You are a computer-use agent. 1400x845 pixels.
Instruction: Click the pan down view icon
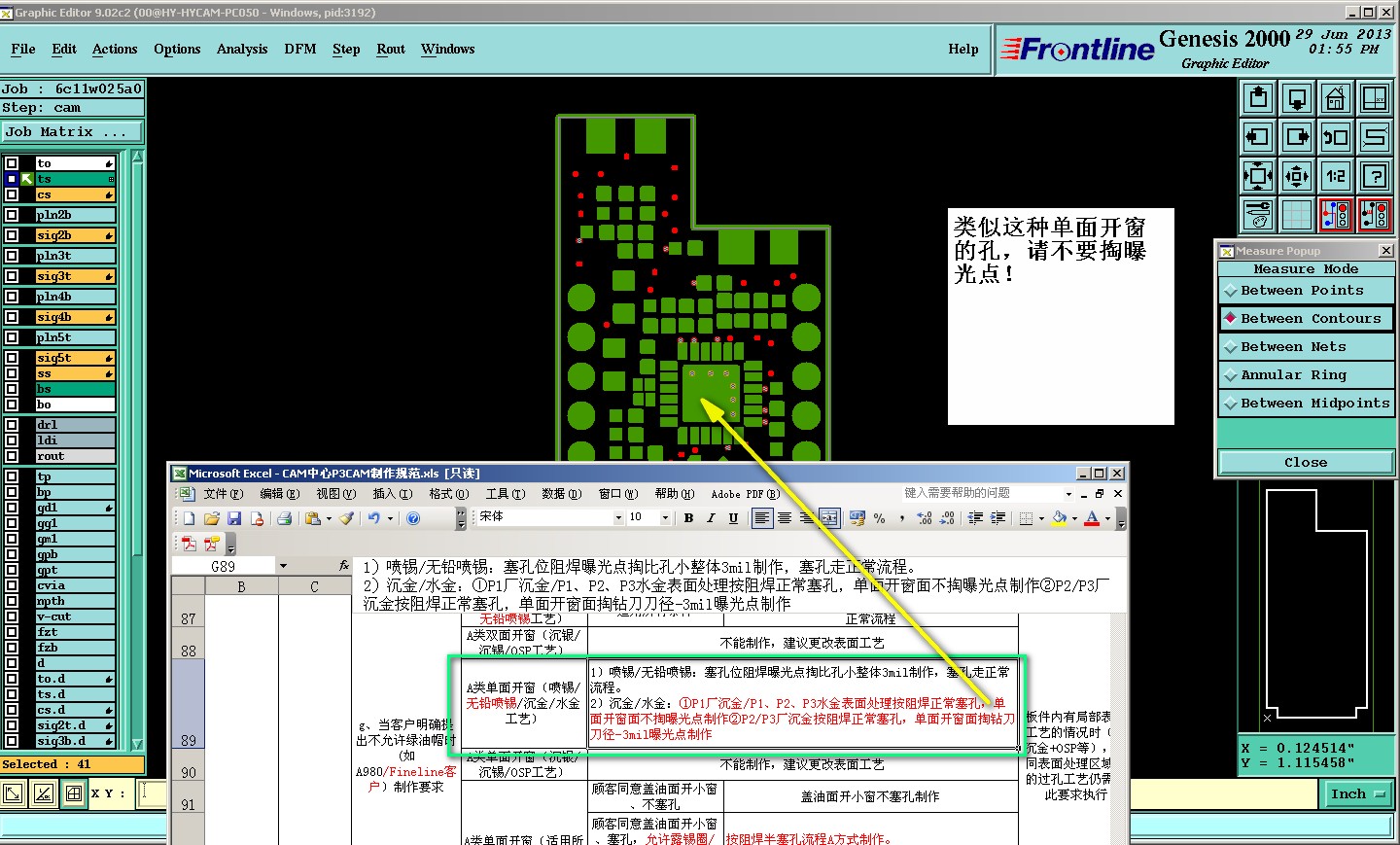coord(1297,98)
